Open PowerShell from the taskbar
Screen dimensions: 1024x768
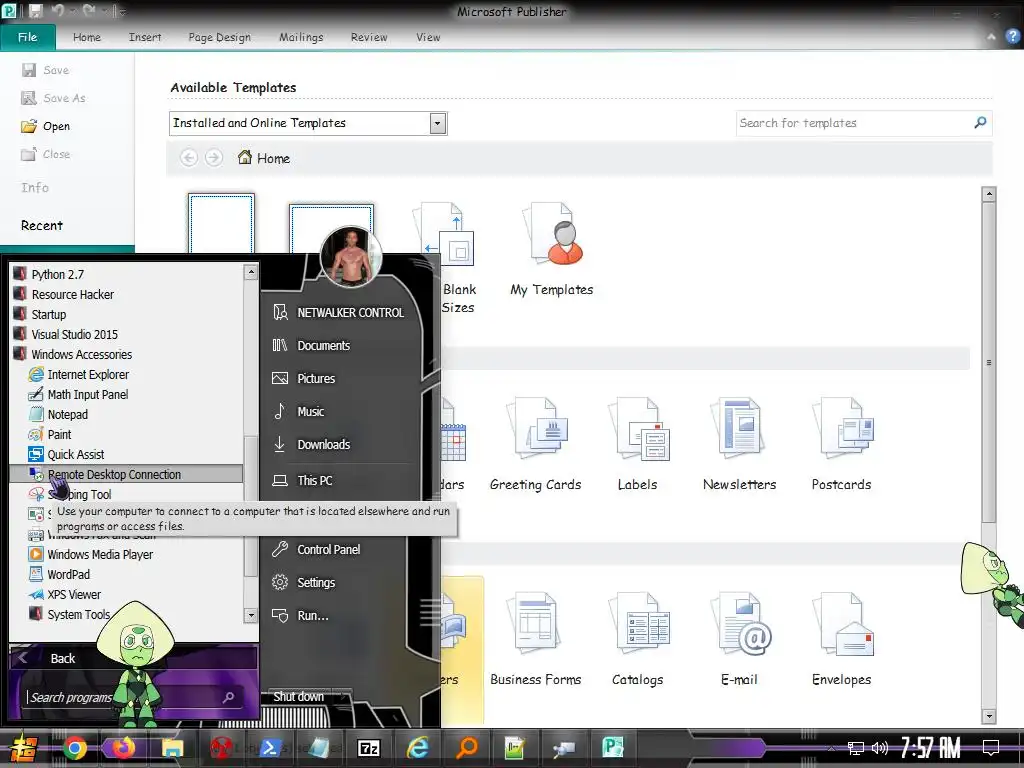click(x=270, y=748)
